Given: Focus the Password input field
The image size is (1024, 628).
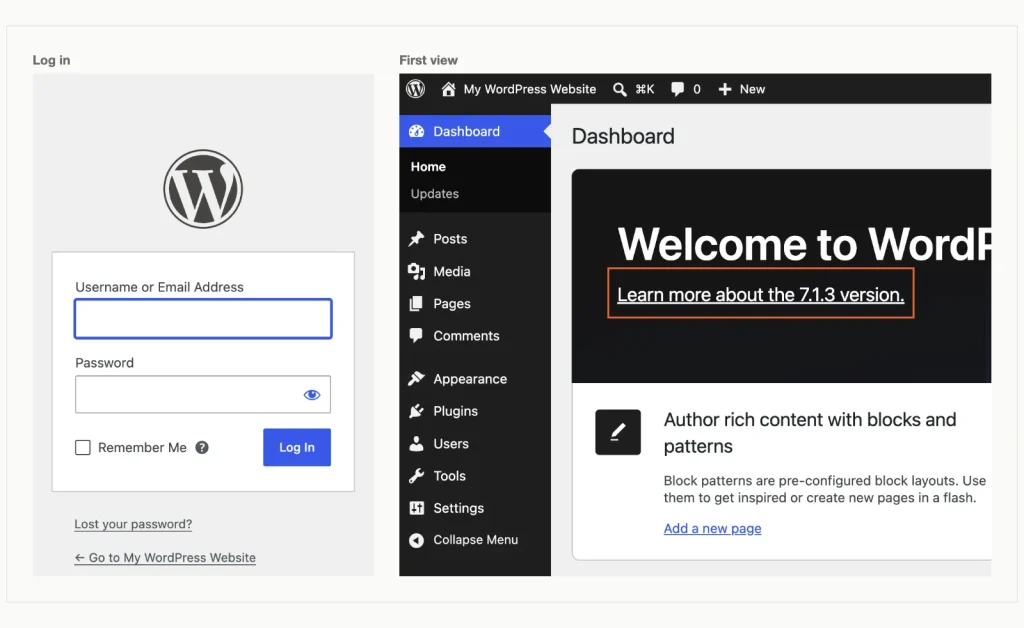Looking at the screenshot, I should (203, 394).
